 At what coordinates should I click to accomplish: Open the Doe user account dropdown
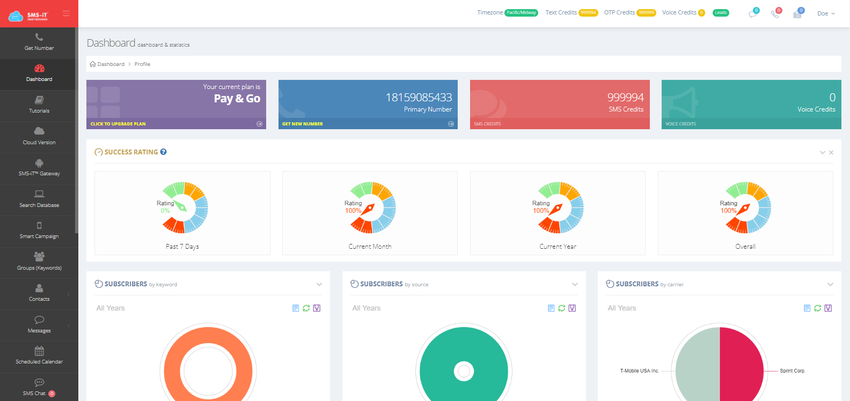click(x=826, y=14)
